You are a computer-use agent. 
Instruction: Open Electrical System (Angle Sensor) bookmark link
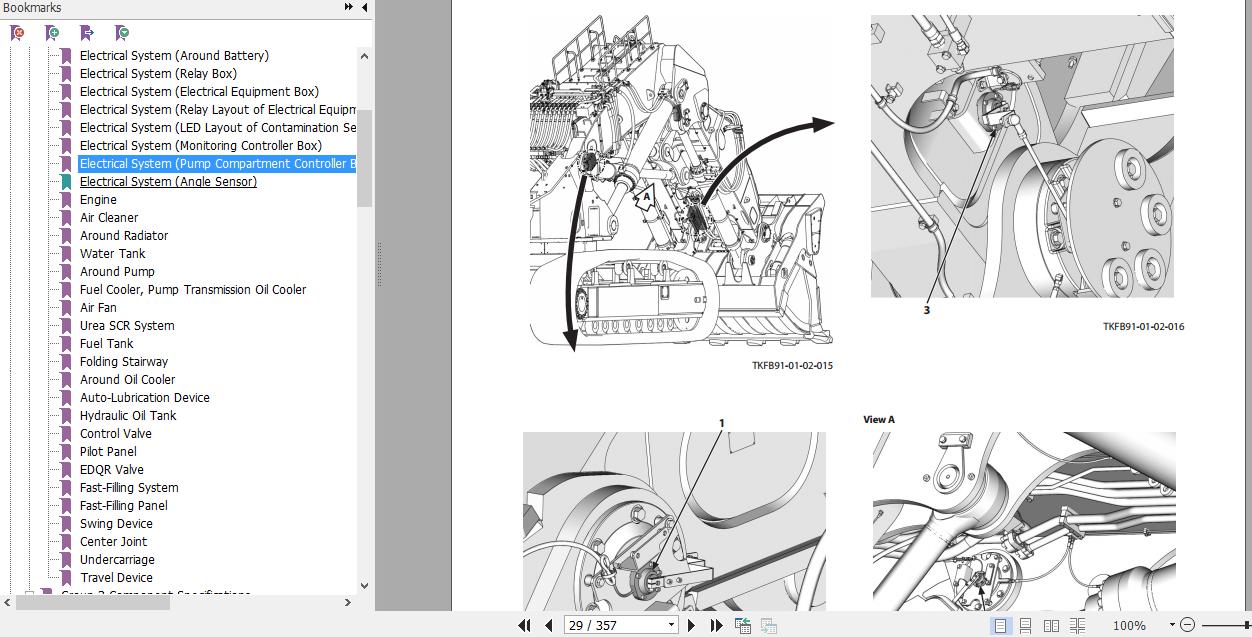[168, 181]
